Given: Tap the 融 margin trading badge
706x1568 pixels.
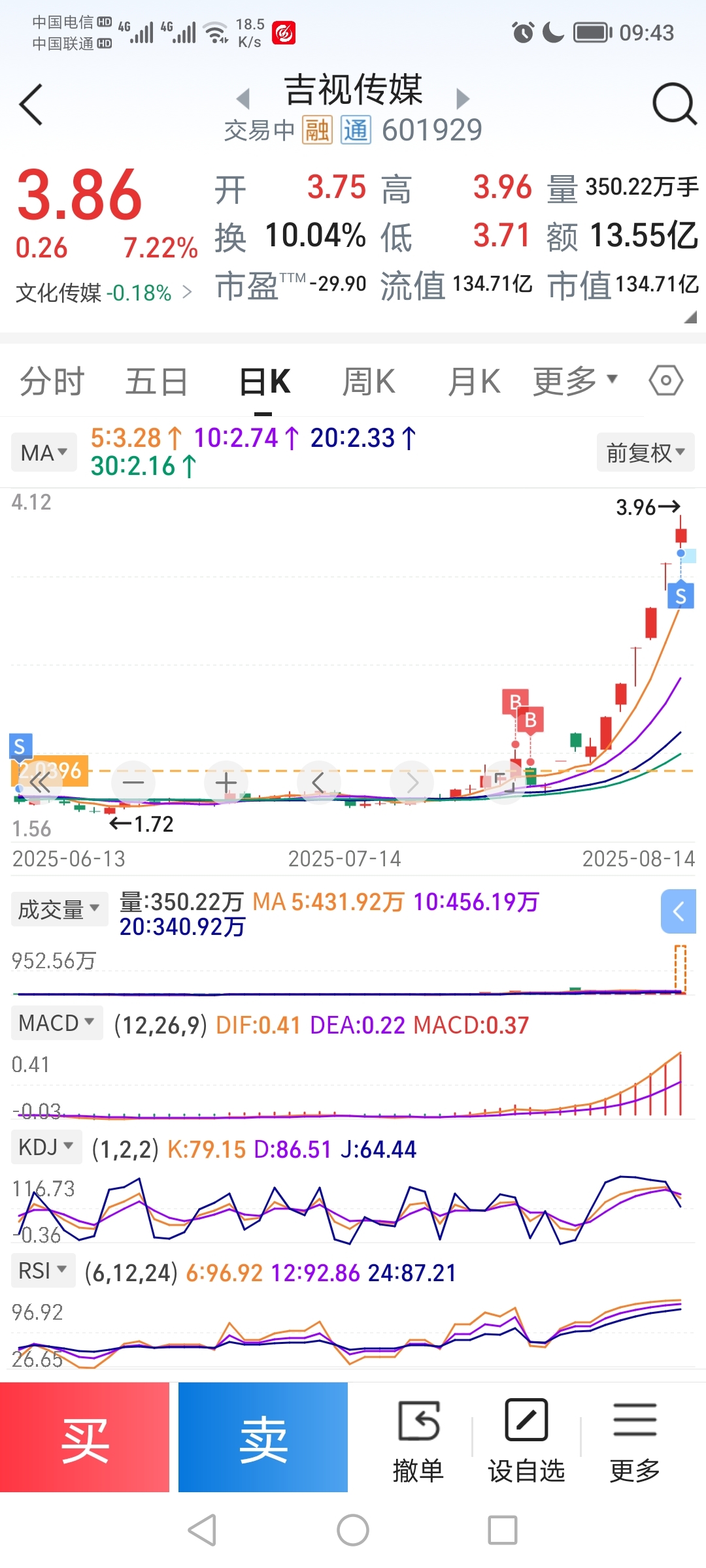Looking at the screenshot, I should (317, 130).
